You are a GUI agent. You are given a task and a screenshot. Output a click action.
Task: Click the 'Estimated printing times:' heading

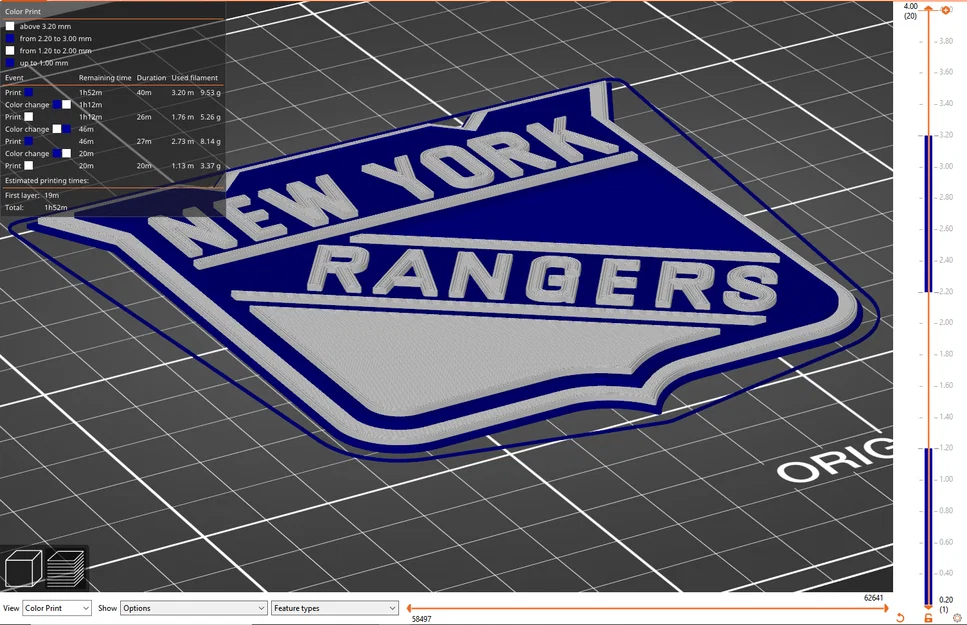pyautogui.click(x=47, y=181)
